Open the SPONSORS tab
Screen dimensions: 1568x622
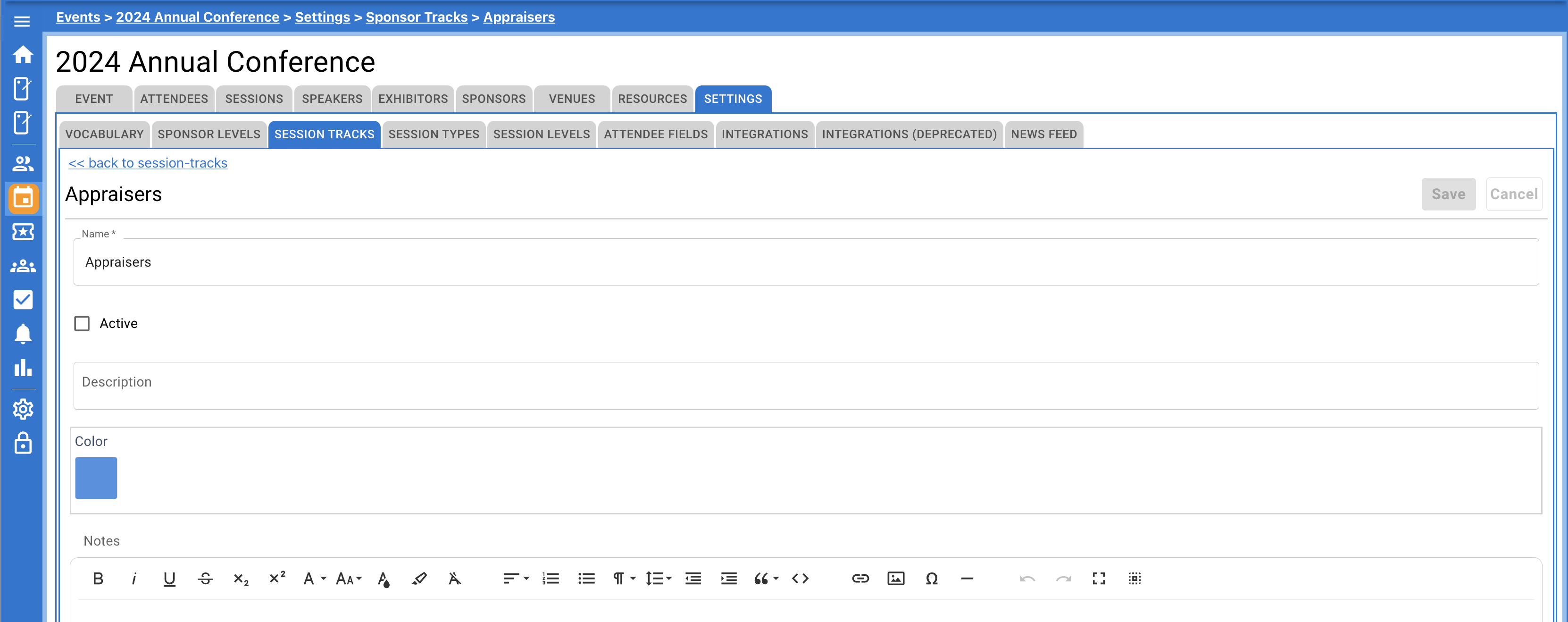click(x=493, y=98)
